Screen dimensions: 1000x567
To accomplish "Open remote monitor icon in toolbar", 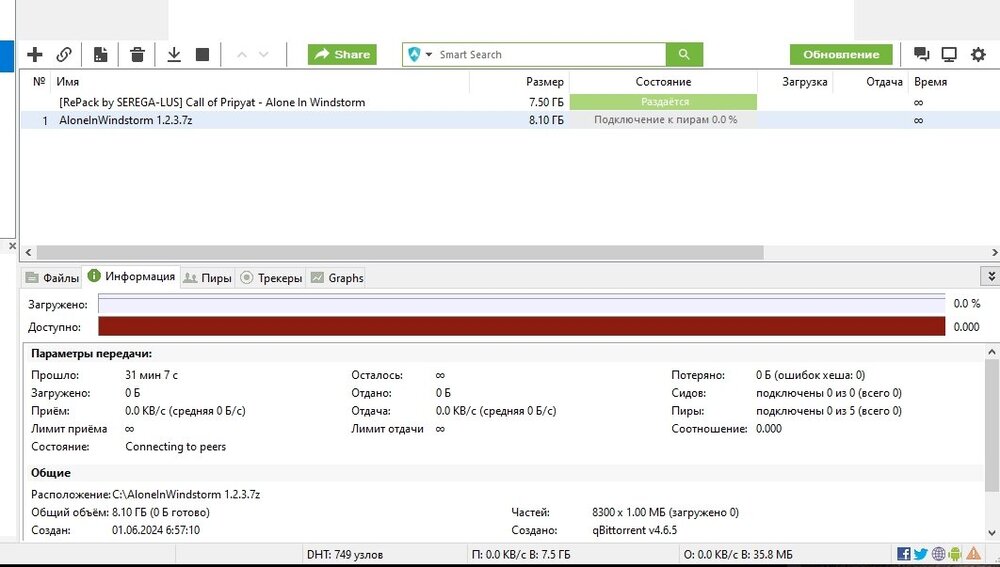I will (949, 54).
